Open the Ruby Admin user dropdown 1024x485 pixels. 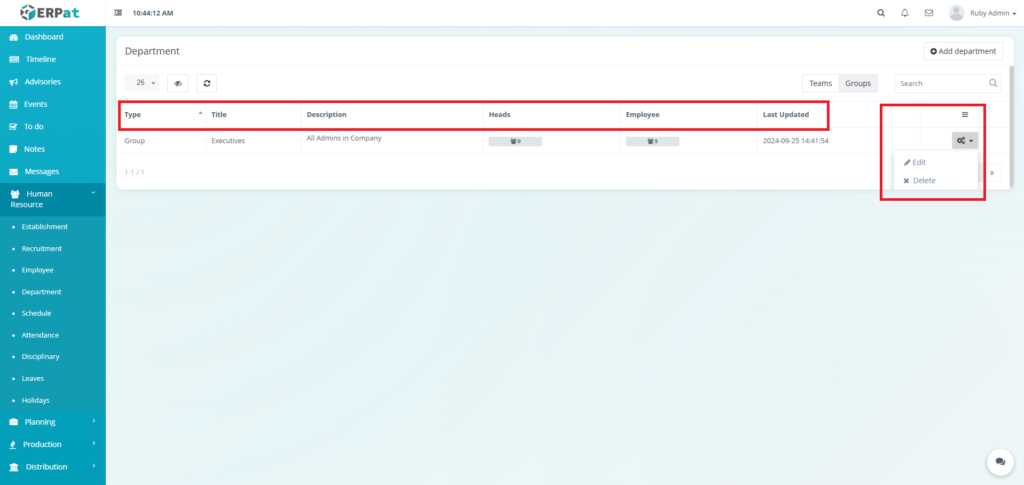click(993, 13)
